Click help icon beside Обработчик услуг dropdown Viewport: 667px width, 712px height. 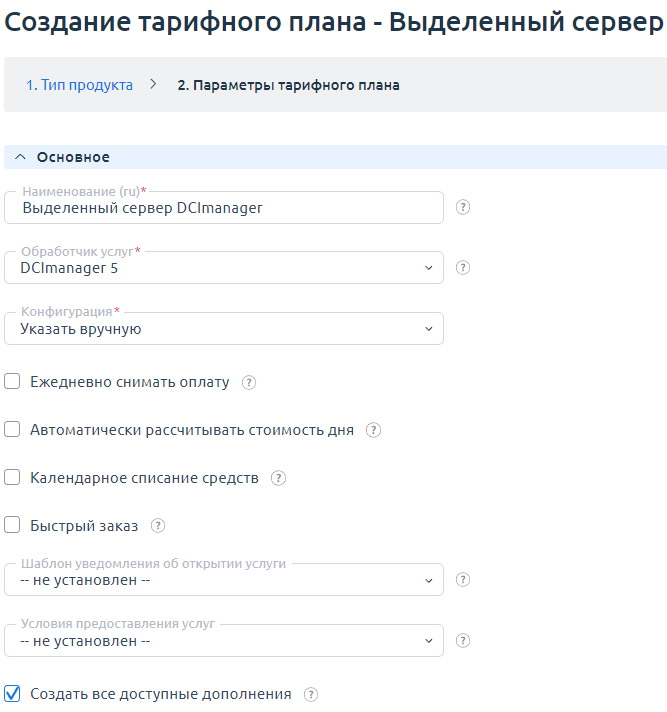[463, 268]
